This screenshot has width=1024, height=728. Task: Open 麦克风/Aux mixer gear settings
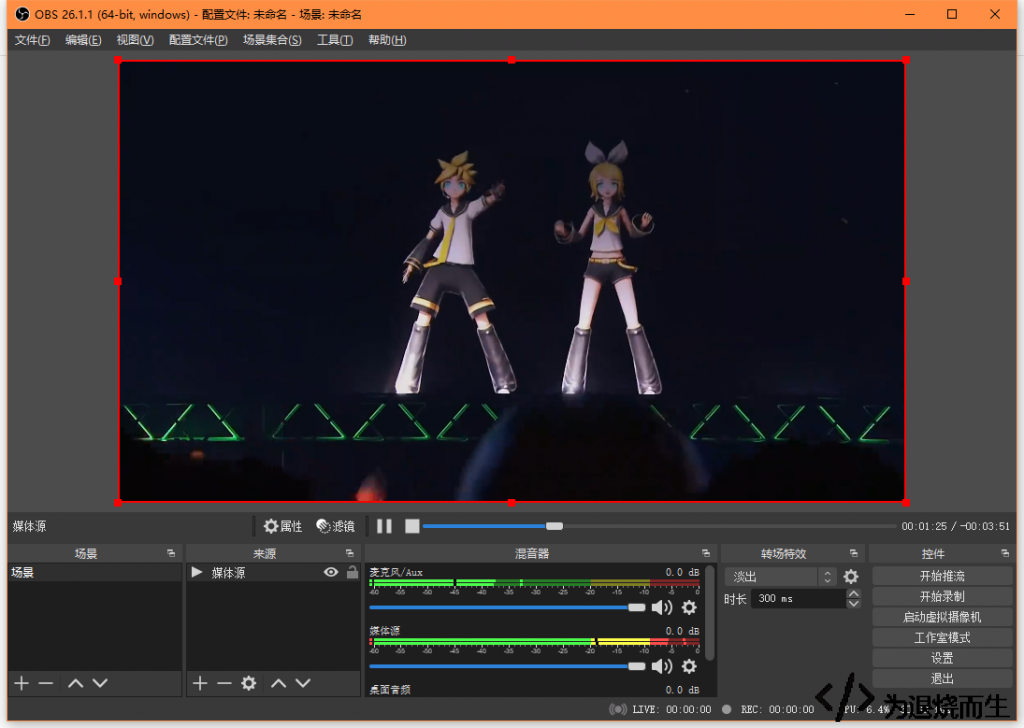point(689,608)
